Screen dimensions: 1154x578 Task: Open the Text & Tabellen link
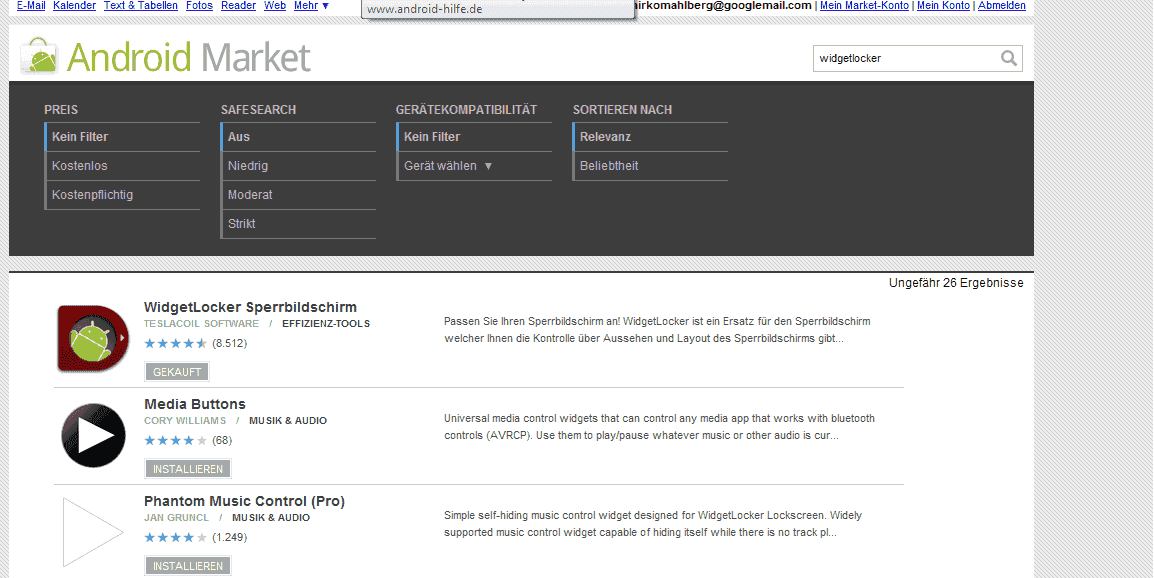(x=141, y=6)
